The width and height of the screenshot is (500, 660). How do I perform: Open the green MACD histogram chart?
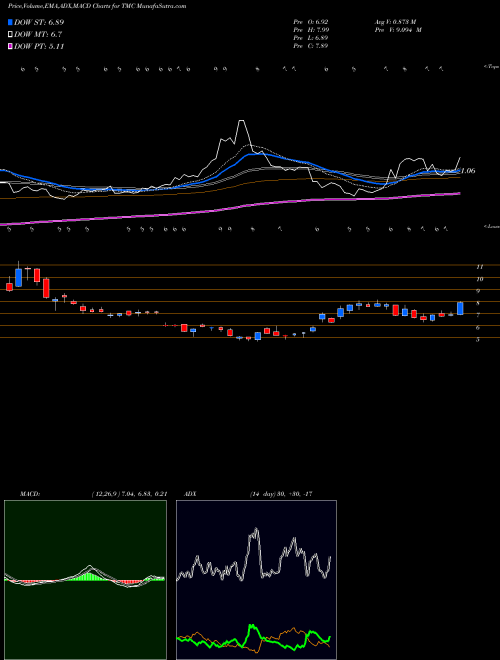click(85, 580)
